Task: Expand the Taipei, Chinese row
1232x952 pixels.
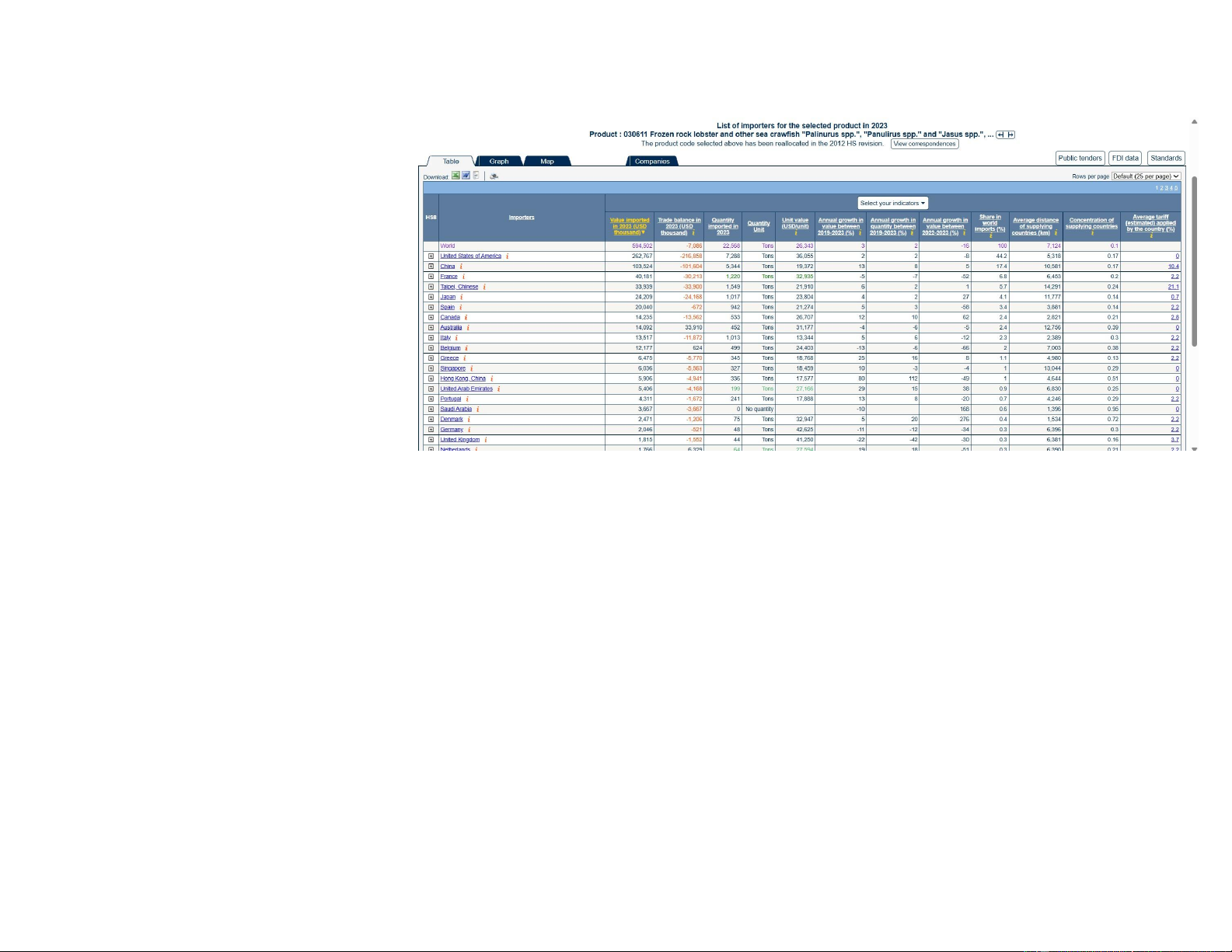Action: pos(431,287)
